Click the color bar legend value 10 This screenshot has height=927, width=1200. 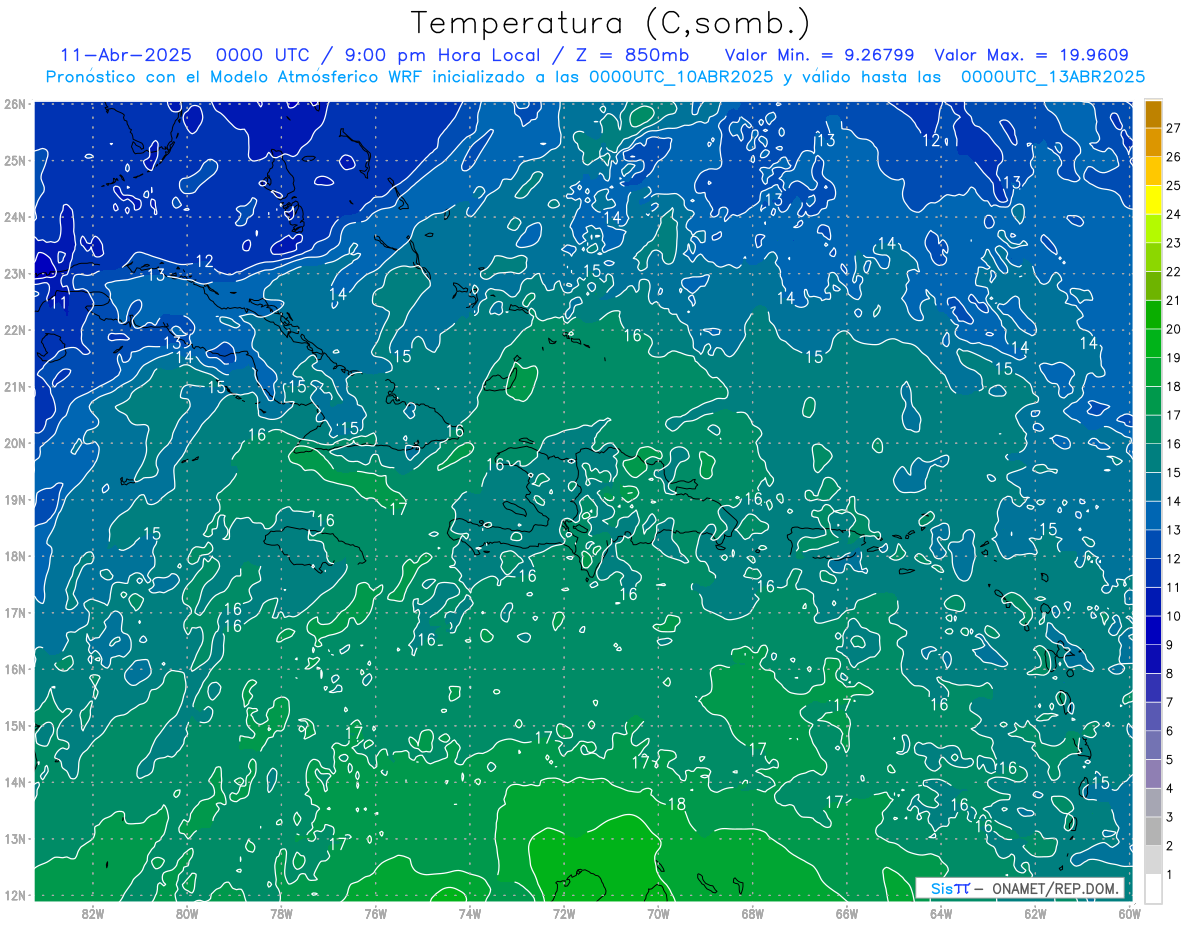coord(1173,616)
